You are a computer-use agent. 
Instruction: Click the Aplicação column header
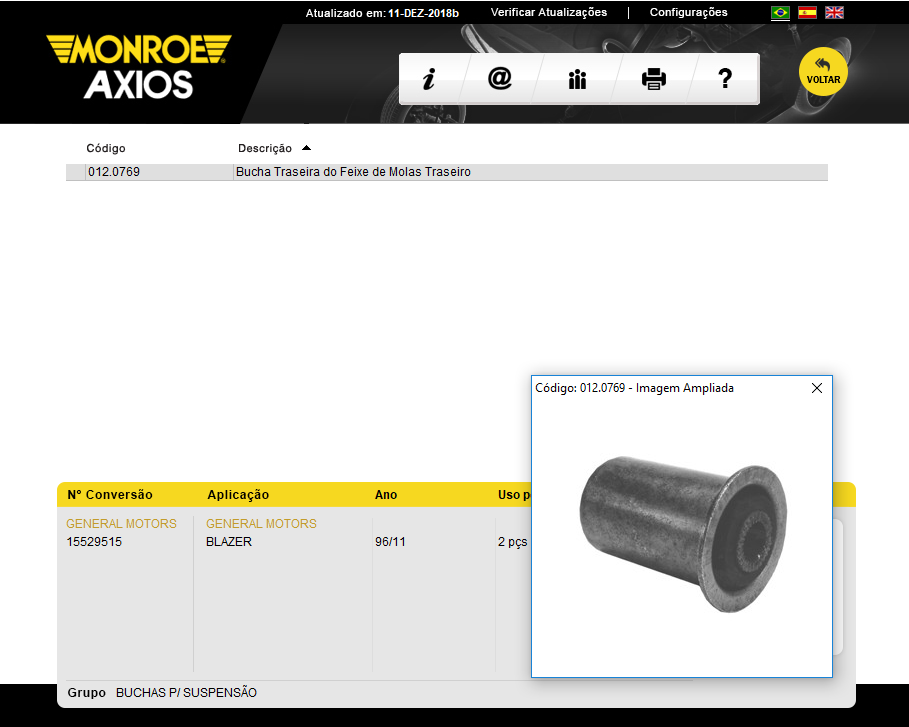coord(238,495)
